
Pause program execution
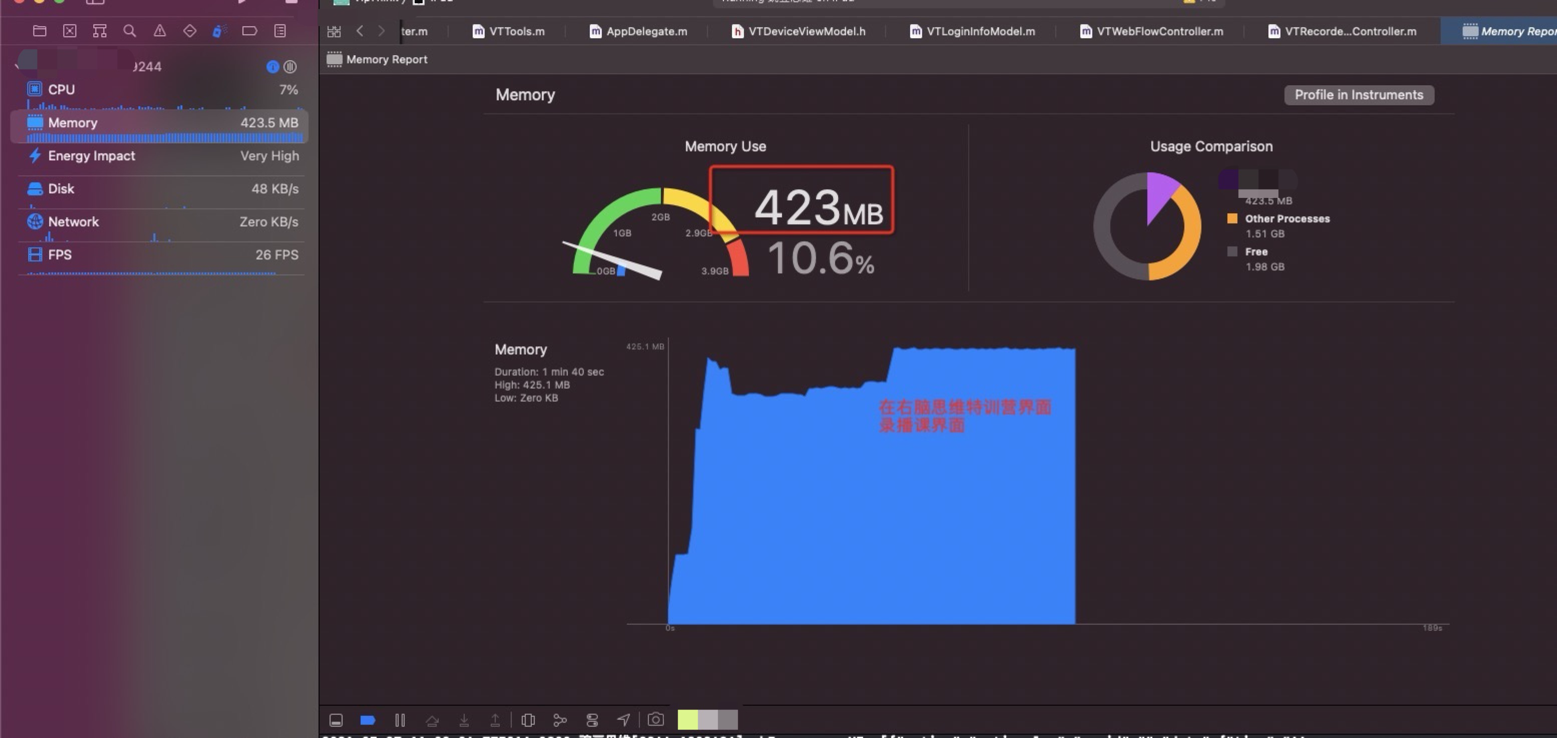point(400,720)
